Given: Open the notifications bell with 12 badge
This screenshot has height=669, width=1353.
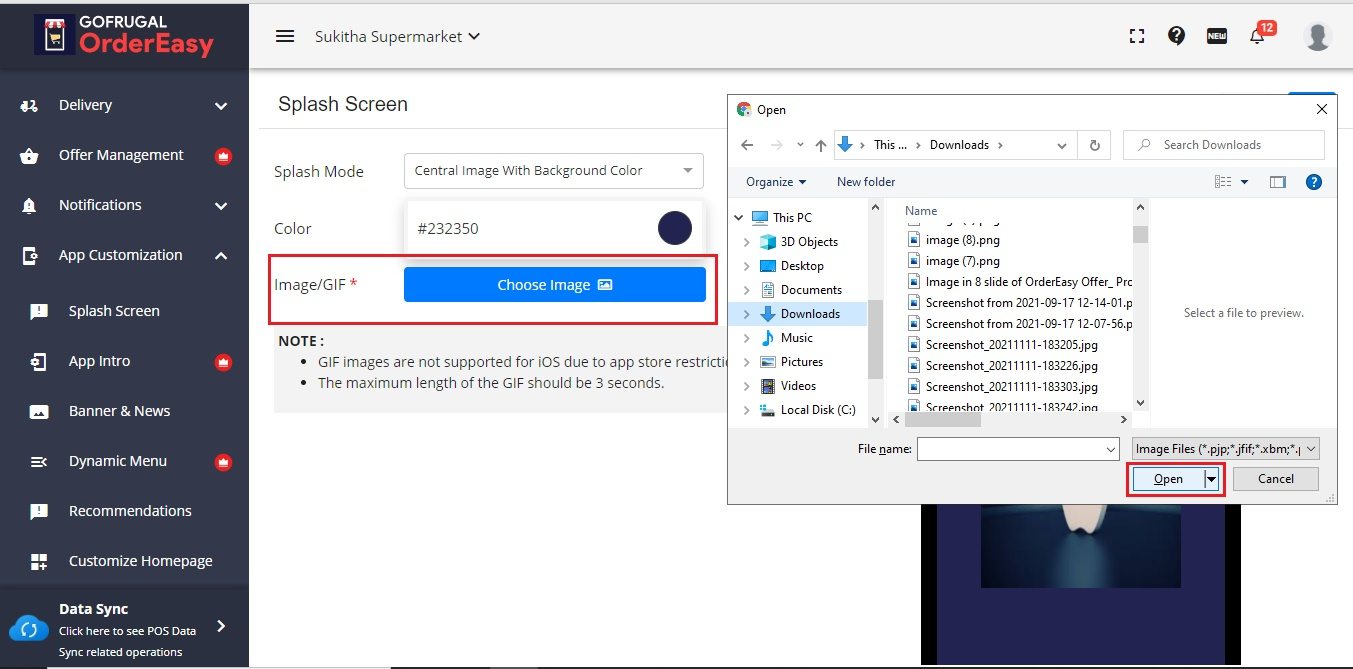Looking at the screenshot, I should point(1260,33).
